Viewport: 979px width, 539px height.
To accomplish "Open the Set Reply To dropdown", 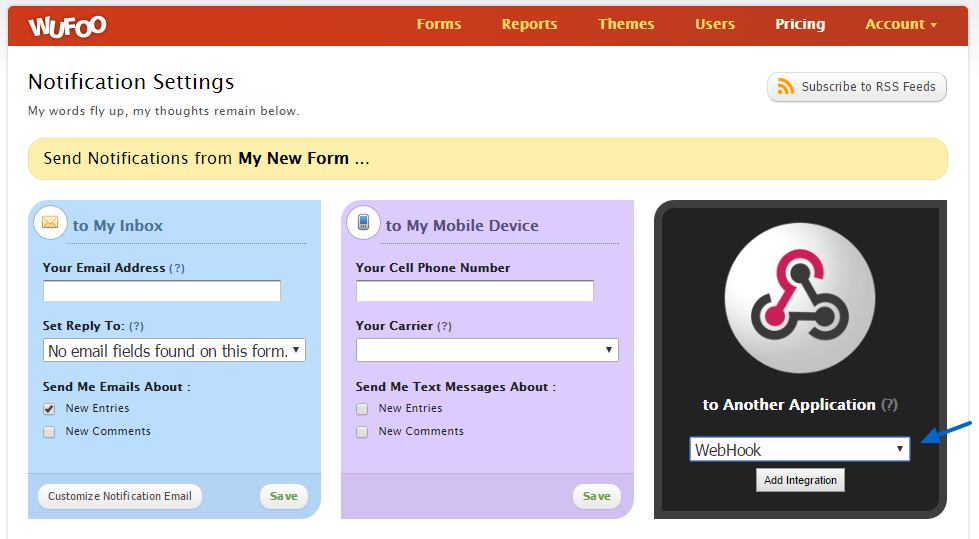I will point(174,351).
